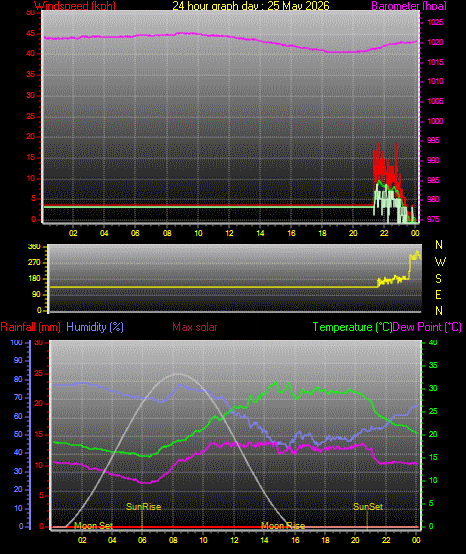Image resolution: width=466 pixels, height=554 pixels.
Task: Click the SunSet marker label
Action: tap(368, 507)
